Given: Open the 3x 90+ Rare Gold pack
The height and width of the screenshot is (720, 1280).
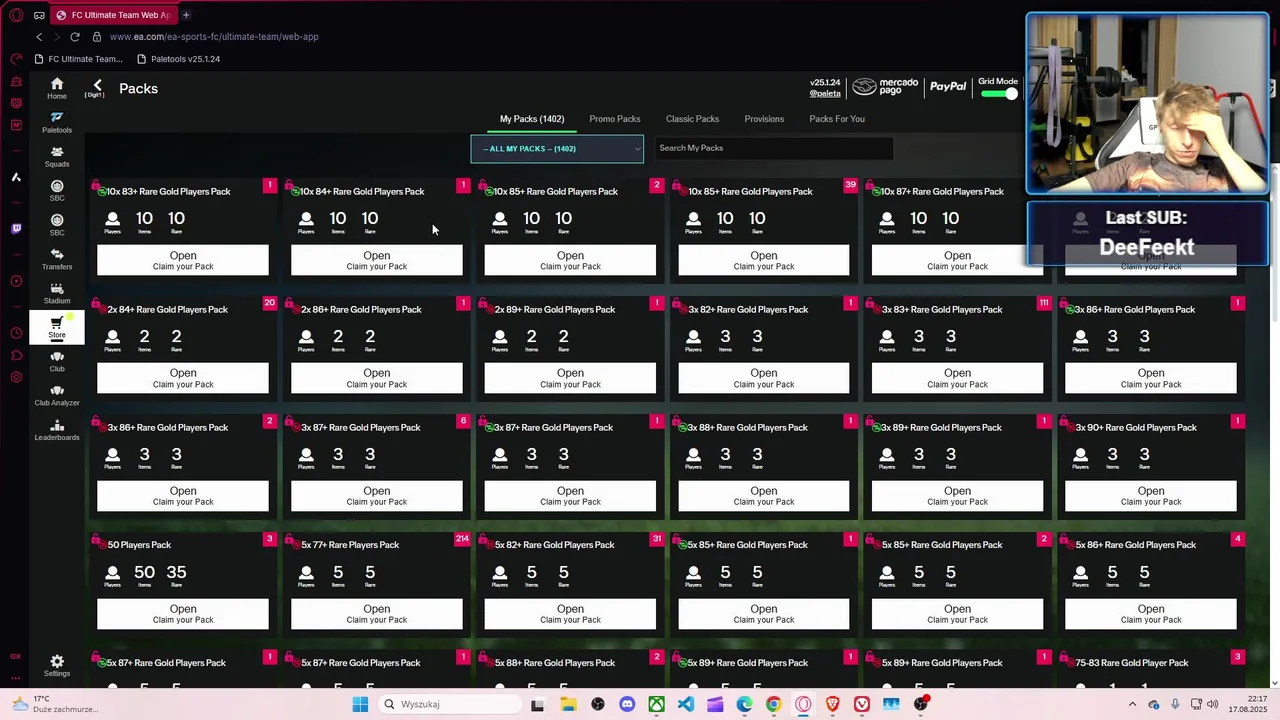Looking at the screenshot, I should (x=1151, y=496).
